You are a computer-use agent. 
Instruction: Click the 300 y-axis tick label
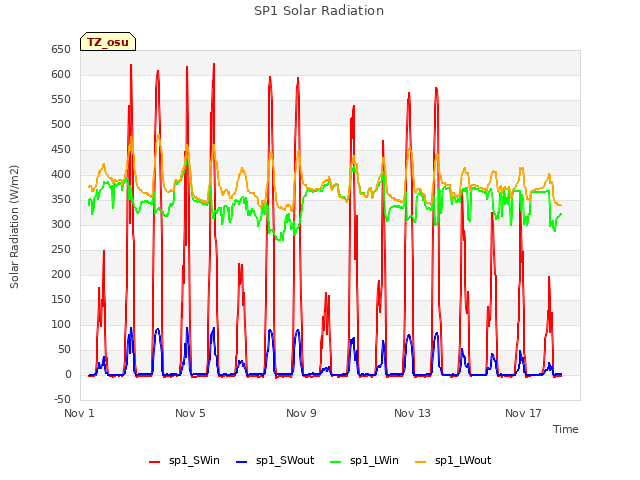61,224
